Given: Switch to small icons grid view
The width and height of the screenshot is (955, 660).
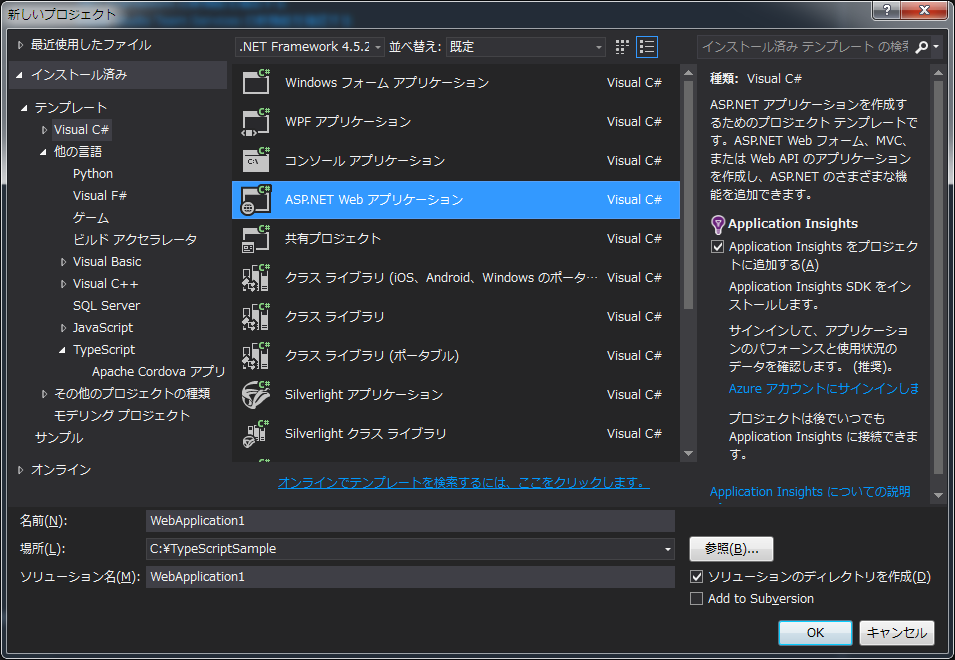Looking at the screenshot, I should pos(623,47).
